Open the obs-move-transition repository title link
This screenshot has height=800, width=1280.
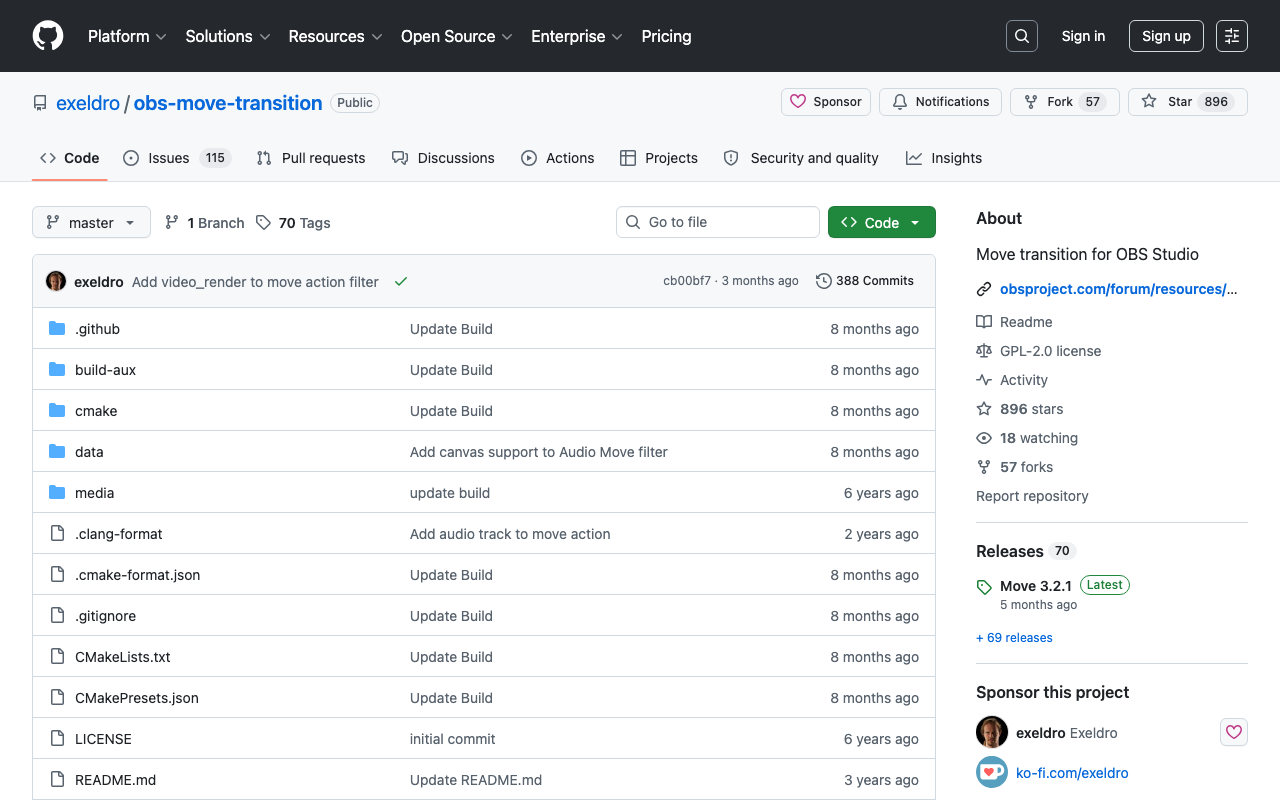[228, 103]
